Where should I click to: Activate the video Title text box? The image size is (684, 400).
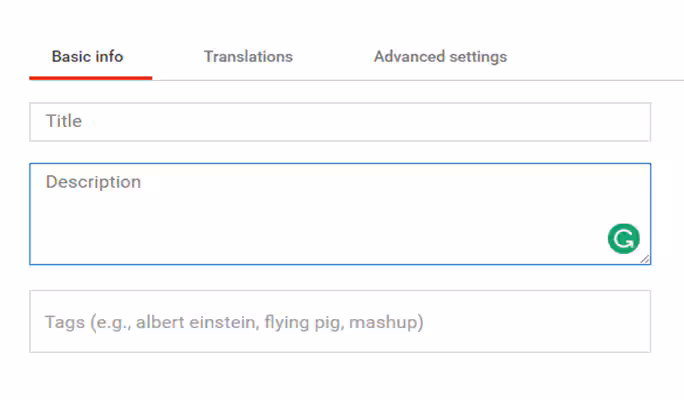click(x=340, y=122)
